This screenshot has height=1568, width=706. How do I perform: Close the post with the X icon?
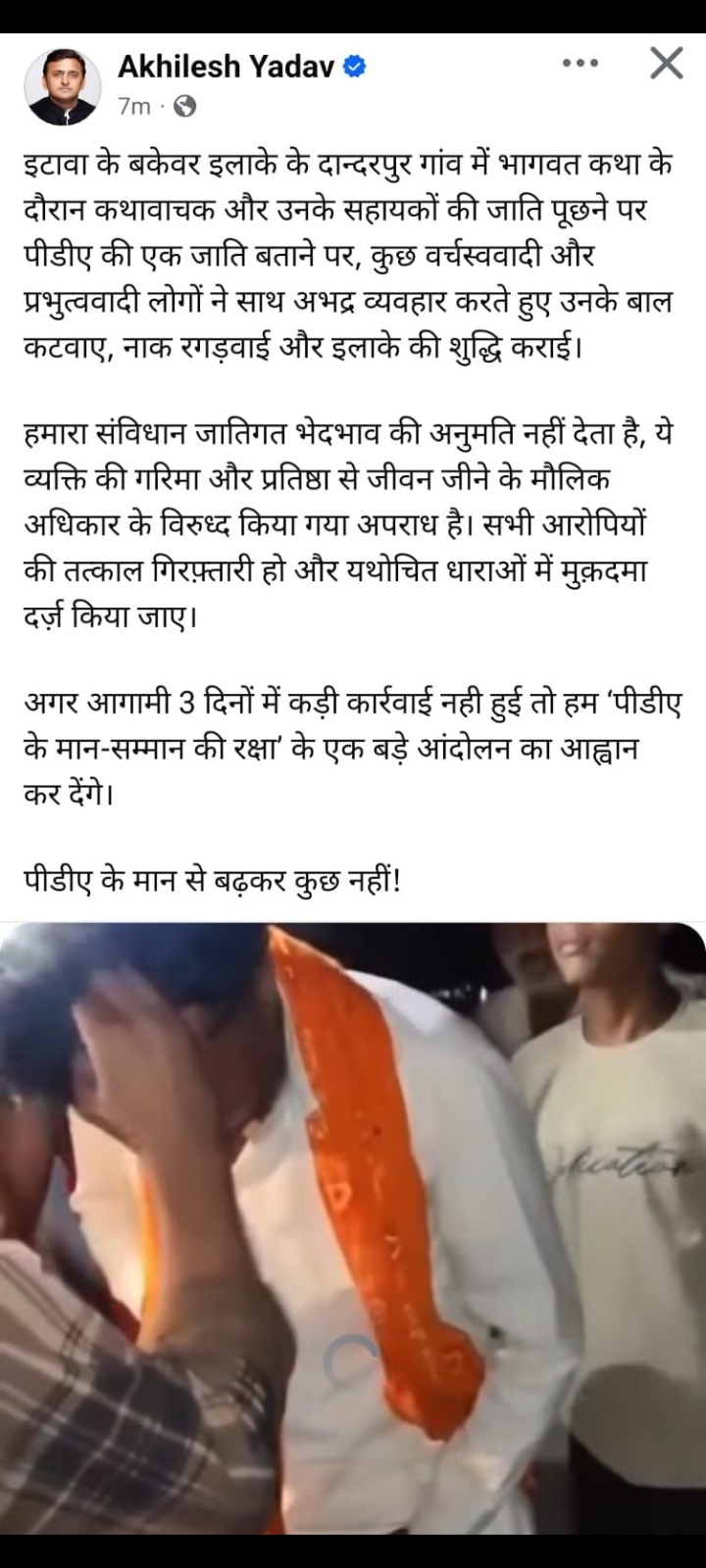667,64
